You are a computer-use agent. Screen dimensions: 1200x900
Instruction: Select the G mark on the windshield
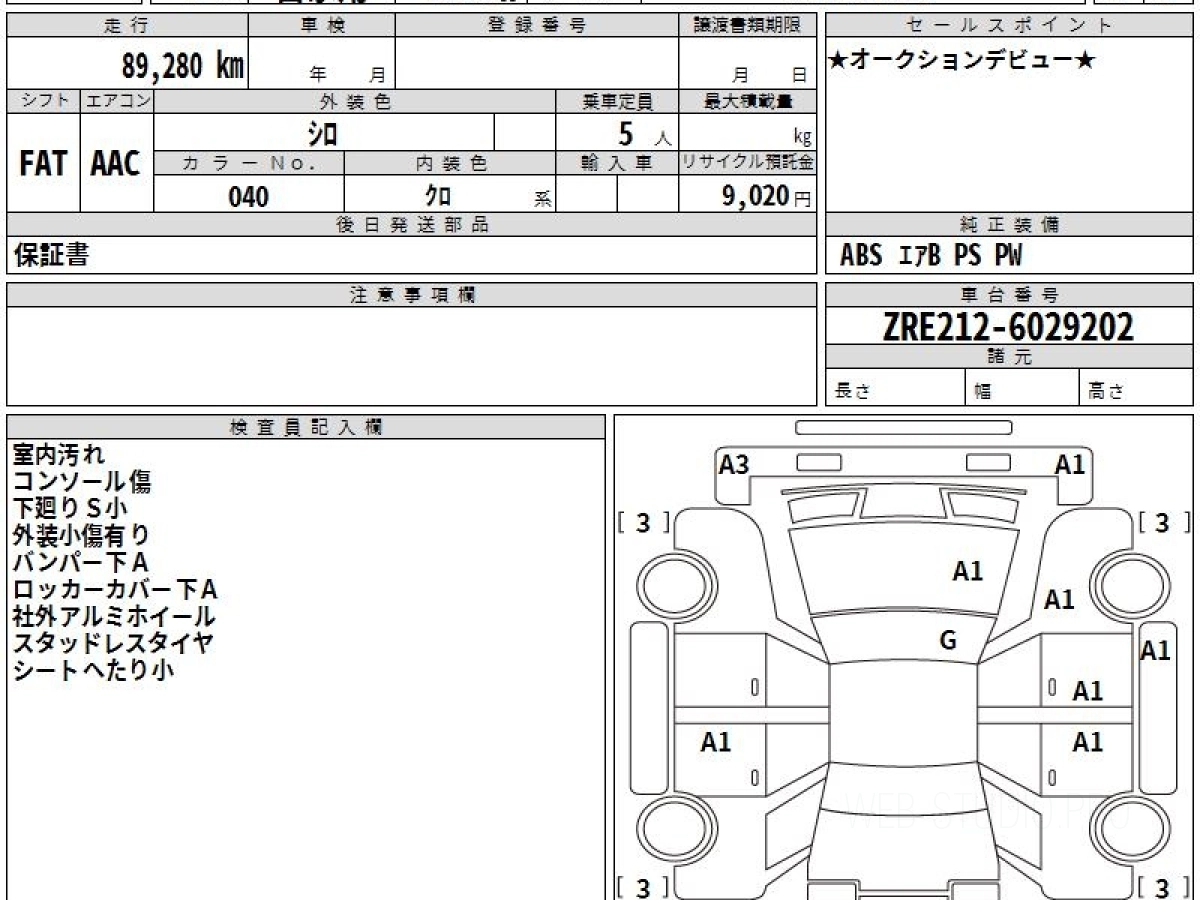point(948,641)
